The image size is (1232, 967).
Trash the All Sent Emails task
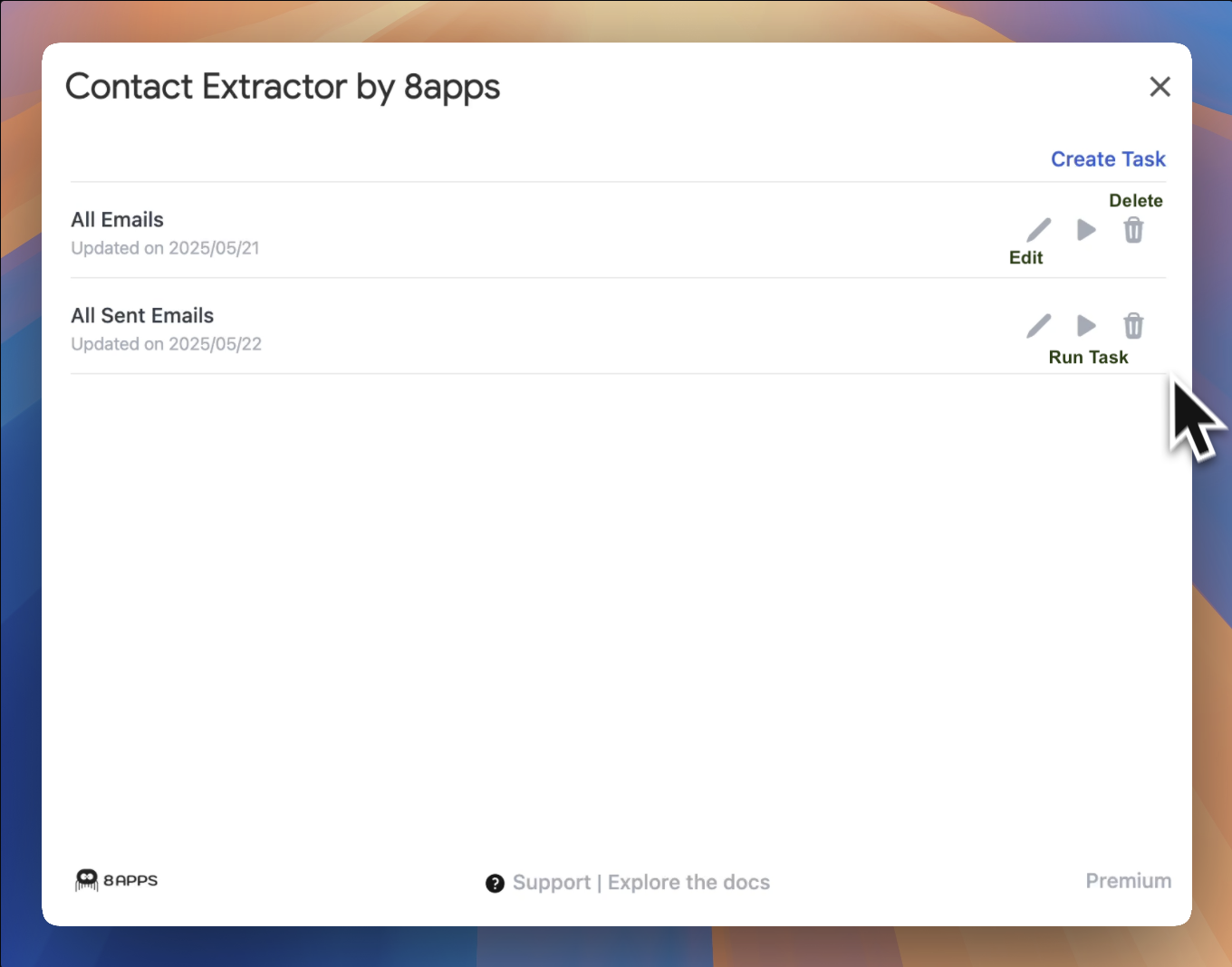click(x=1133, y=326)
